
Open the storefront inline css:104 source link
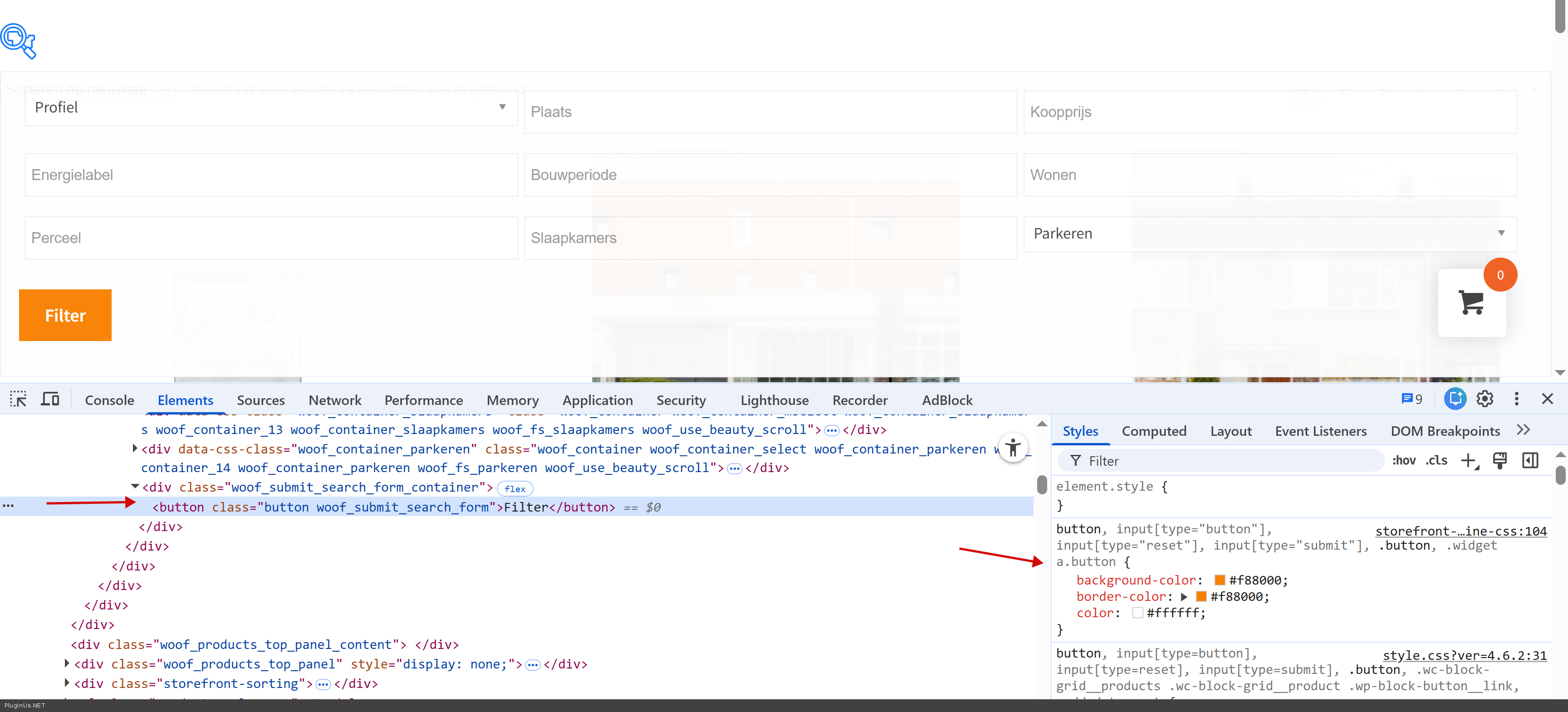pyautogui.click(x=1461, y=531)
